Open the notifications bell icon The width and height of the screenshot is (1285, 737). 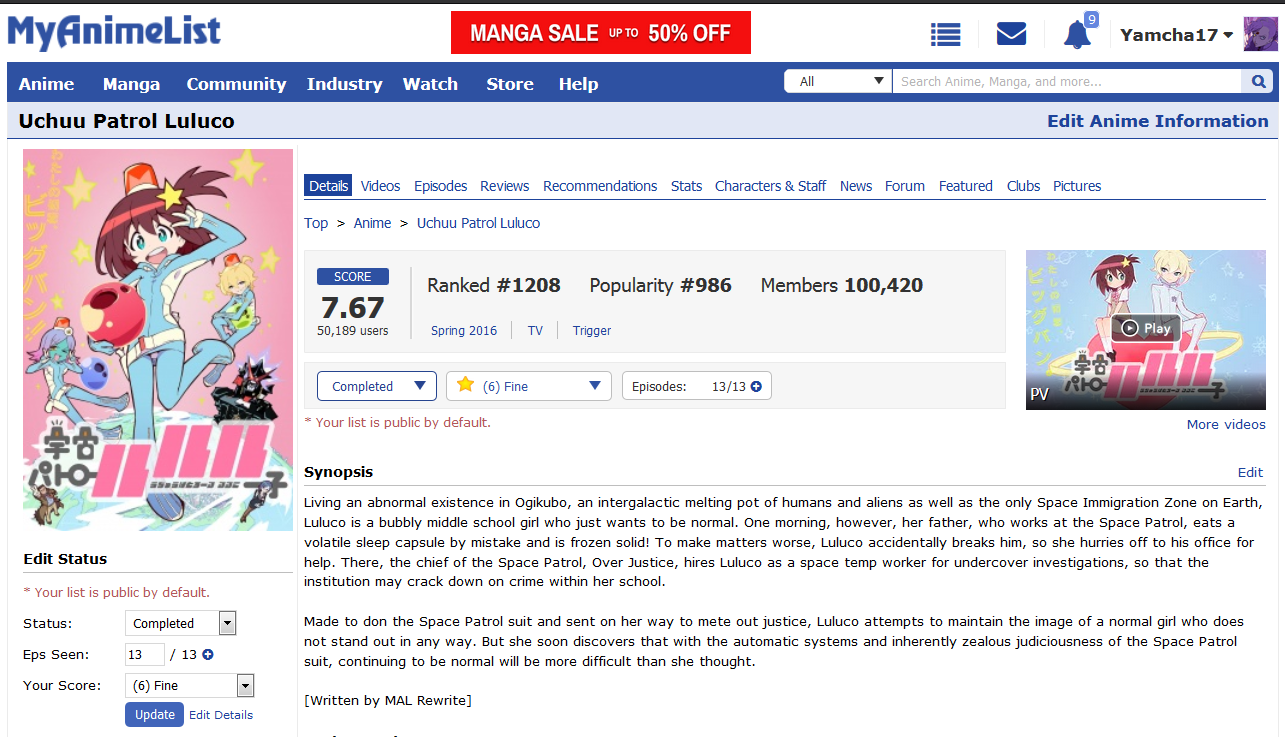point(1077,35)
